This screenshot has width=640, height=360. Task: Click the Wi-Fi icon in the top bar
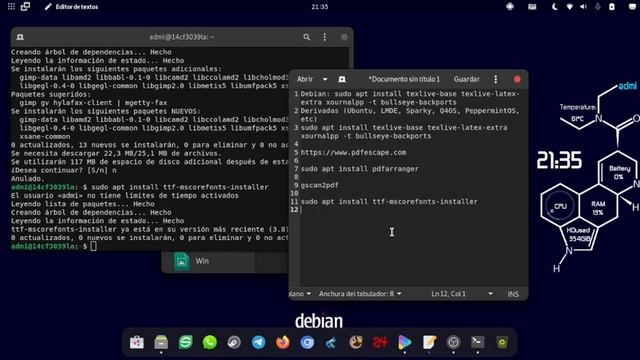[569, 7]
